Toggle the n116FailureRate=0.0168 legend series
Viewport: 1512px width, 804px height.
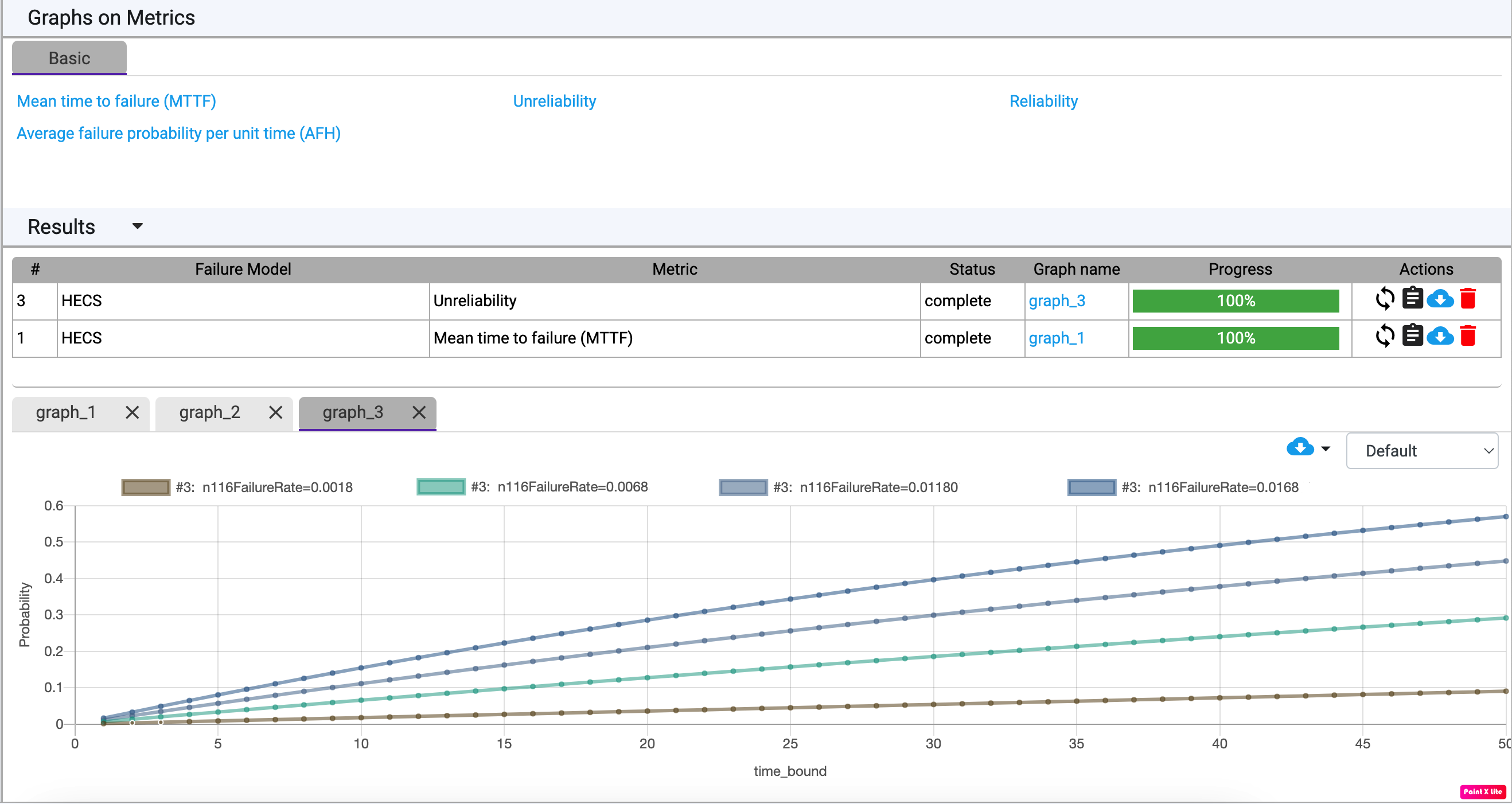(x=1183, y=487)
